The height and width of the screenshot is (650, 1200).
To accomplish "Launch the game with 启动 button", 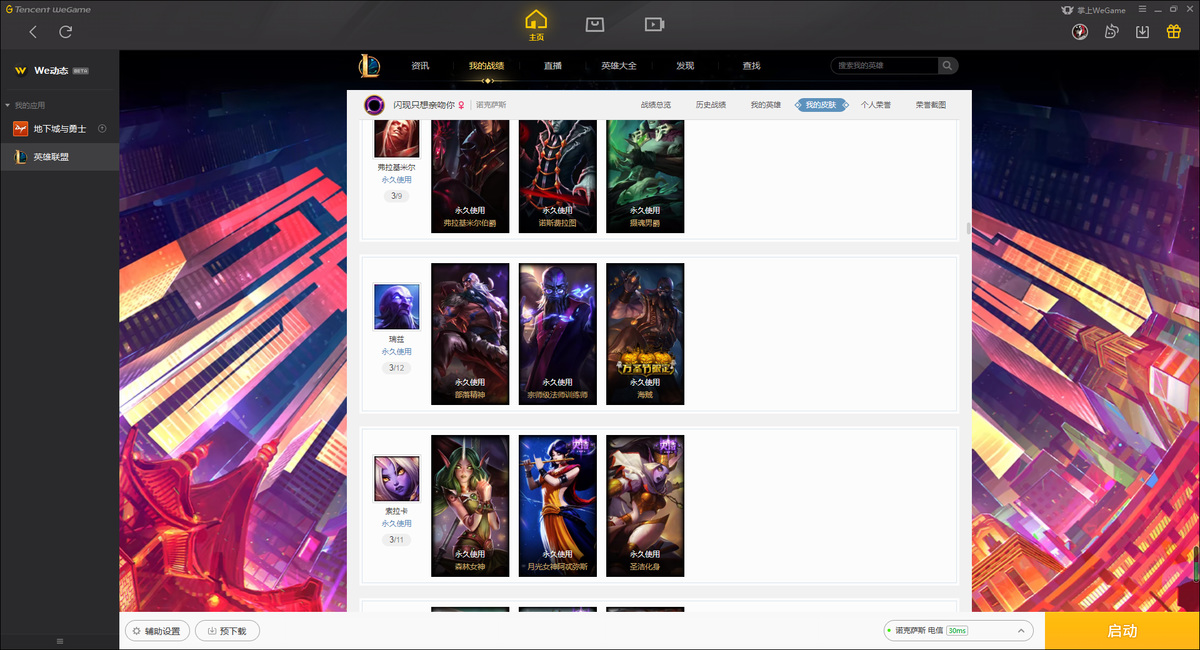I will coord(1122,631).
